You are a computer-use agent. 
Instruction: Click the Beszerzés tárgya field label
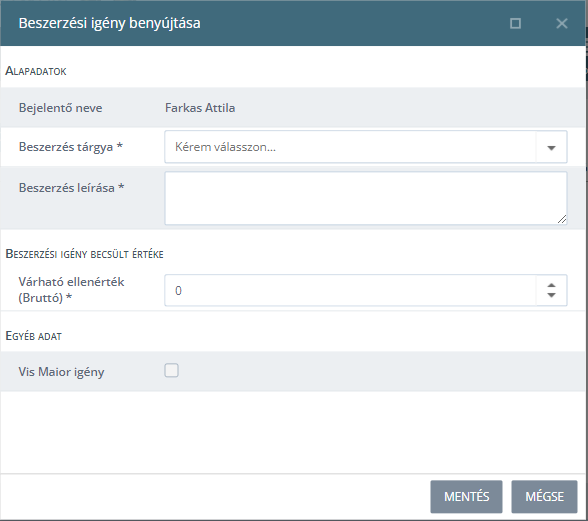[70, 147]
